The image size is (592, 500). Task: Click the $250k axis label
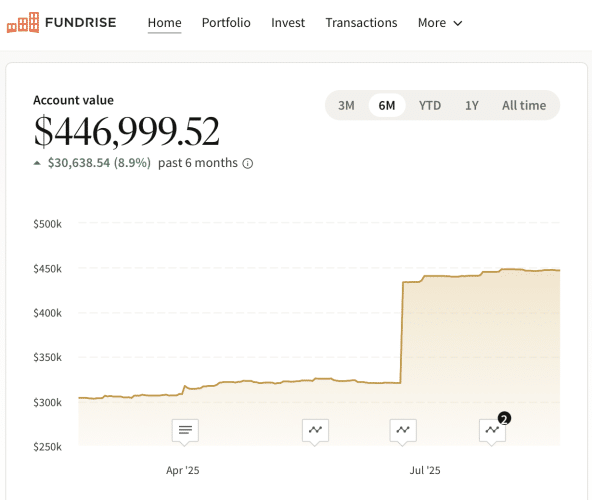pyautogui.click(x=47, y=447)
